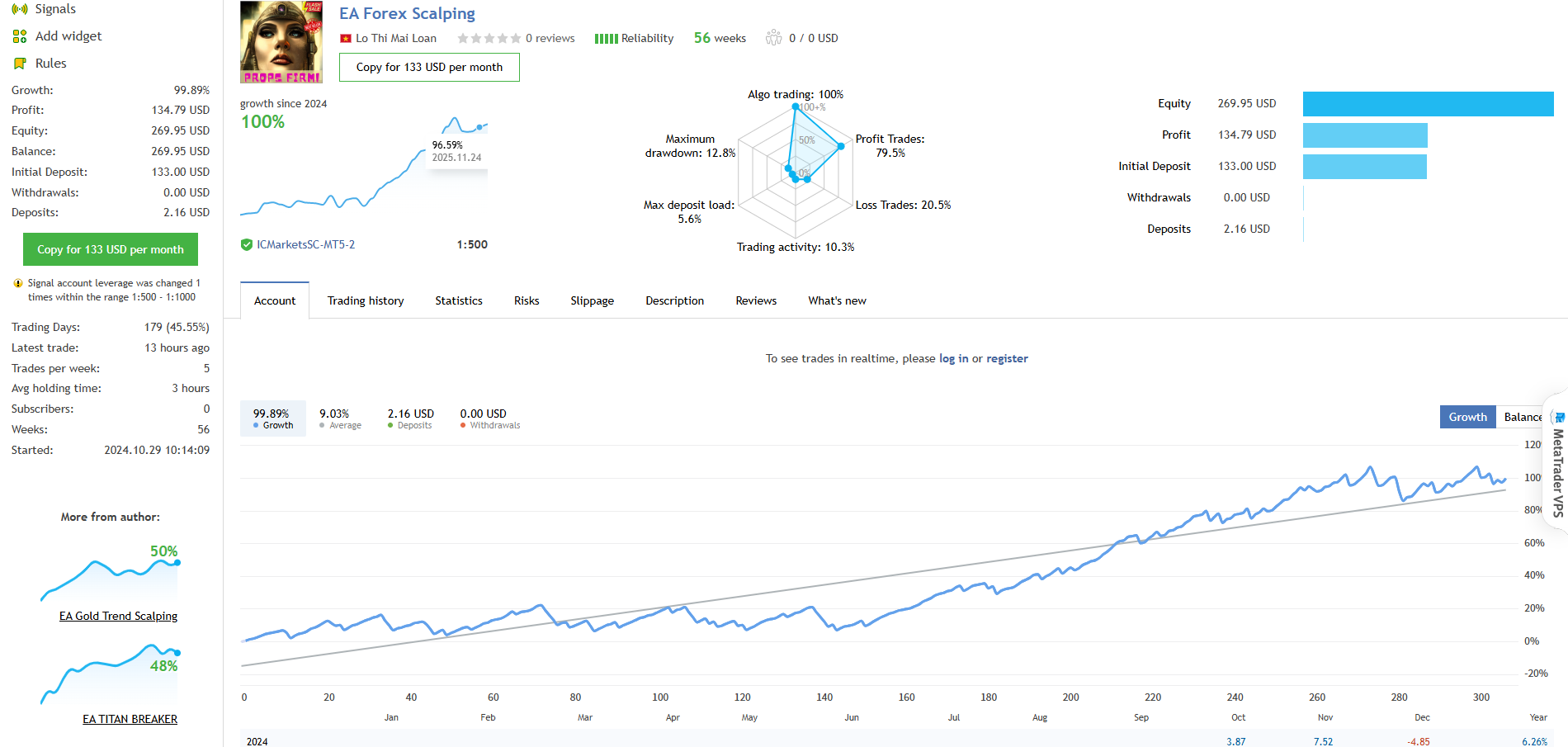Click the Reliability bars icon
The height and width of the screenshot is (747, 1568).
606,39
